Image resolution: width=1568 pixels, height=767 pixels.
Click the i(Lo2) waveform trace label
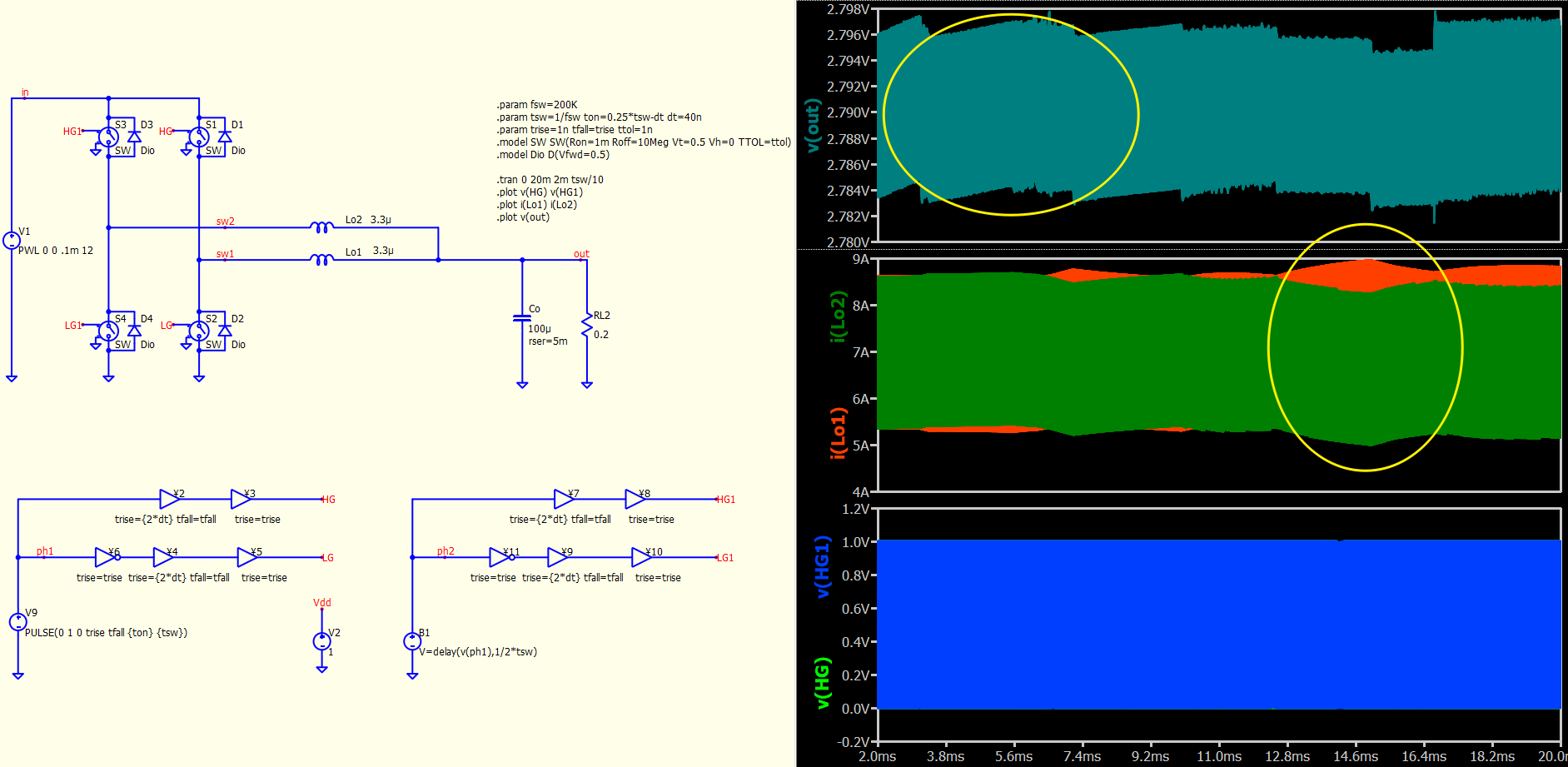coord(838,316)
